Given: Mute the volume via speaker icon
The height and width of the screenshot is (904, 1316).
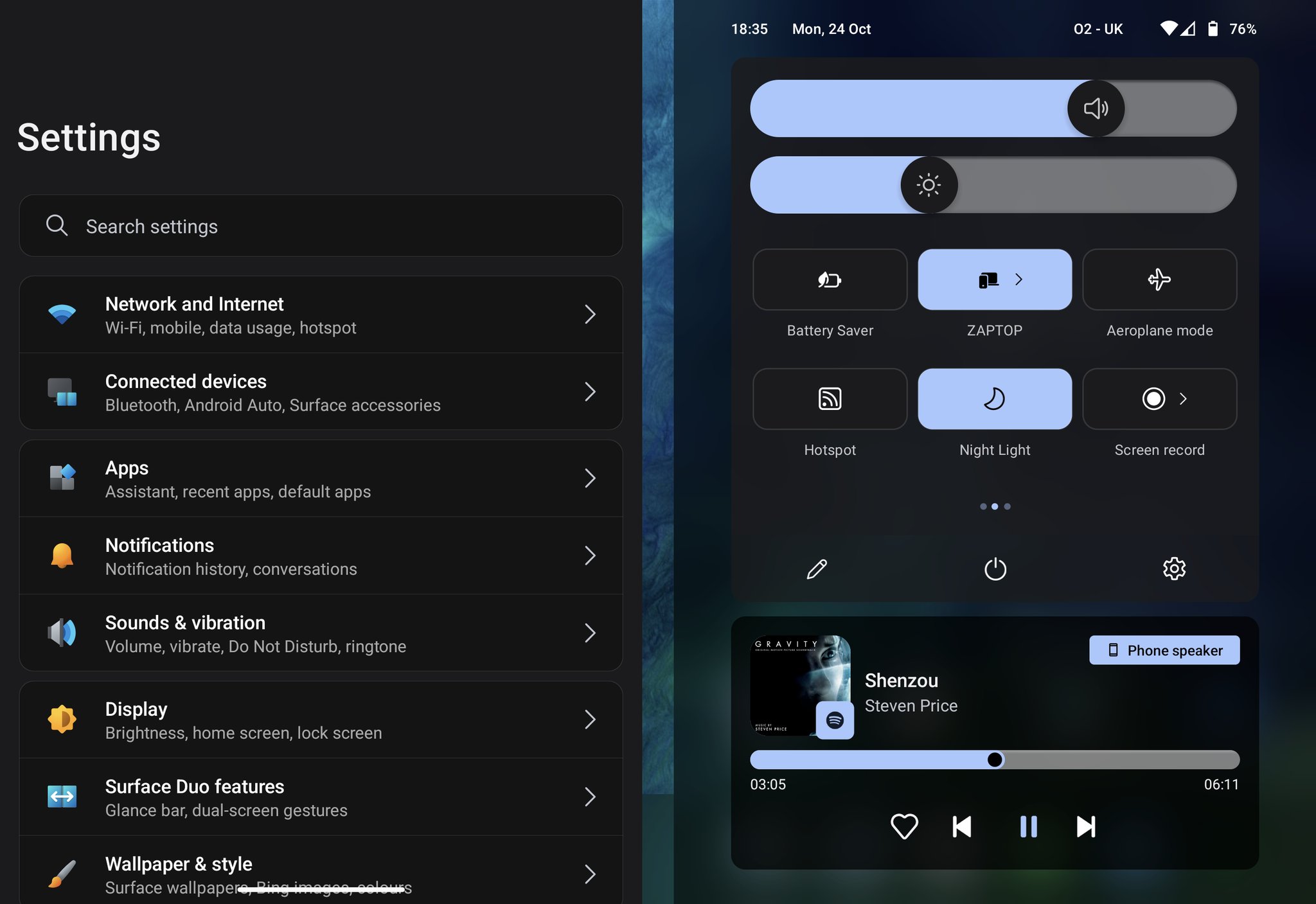Looking at the screenshot, I should pos(1096,108).
